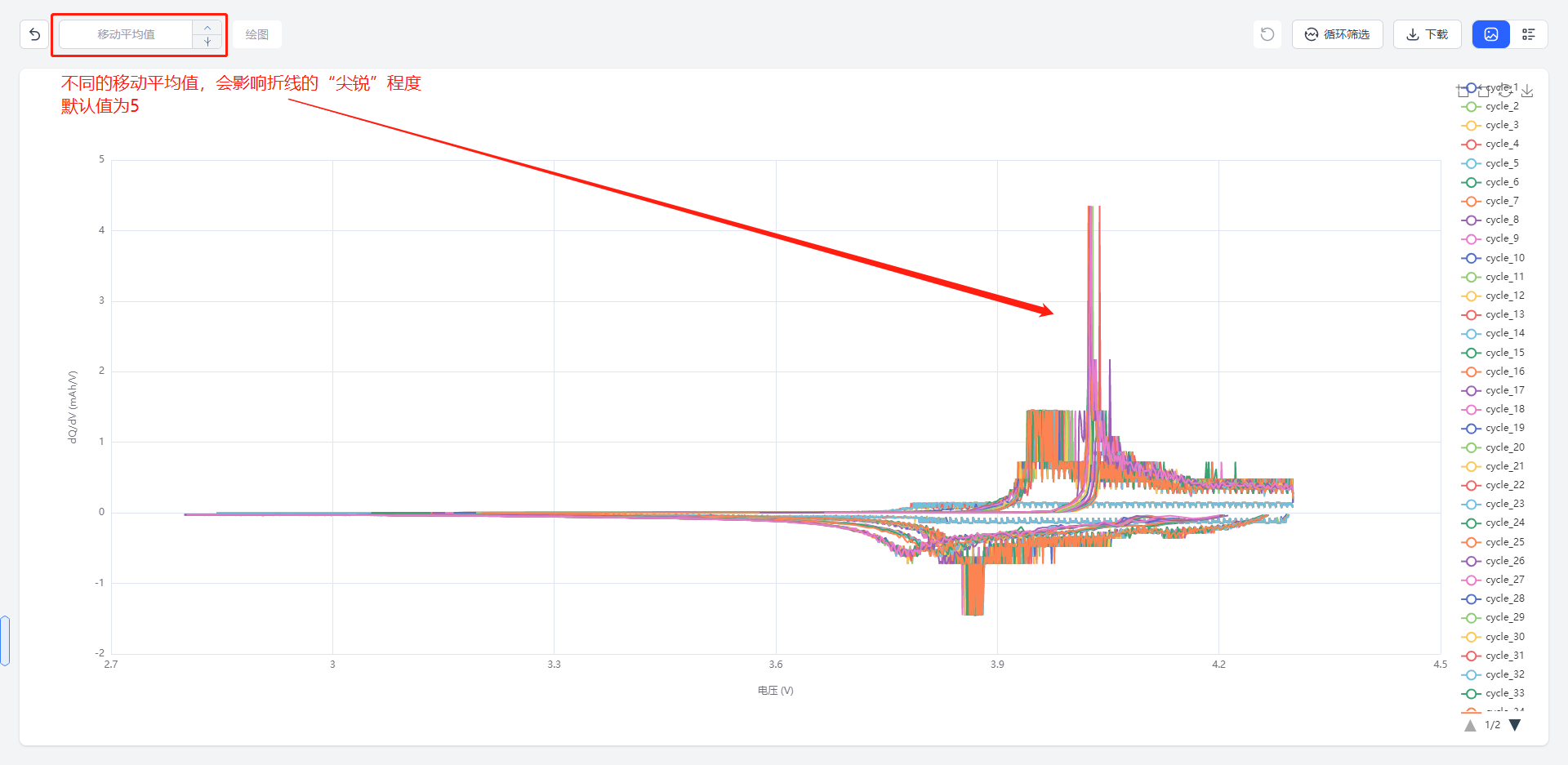Hide the cycle_23 line
Image resolution: width=1568 pixels, height=765 pixels.
[x=1493, y=504]
